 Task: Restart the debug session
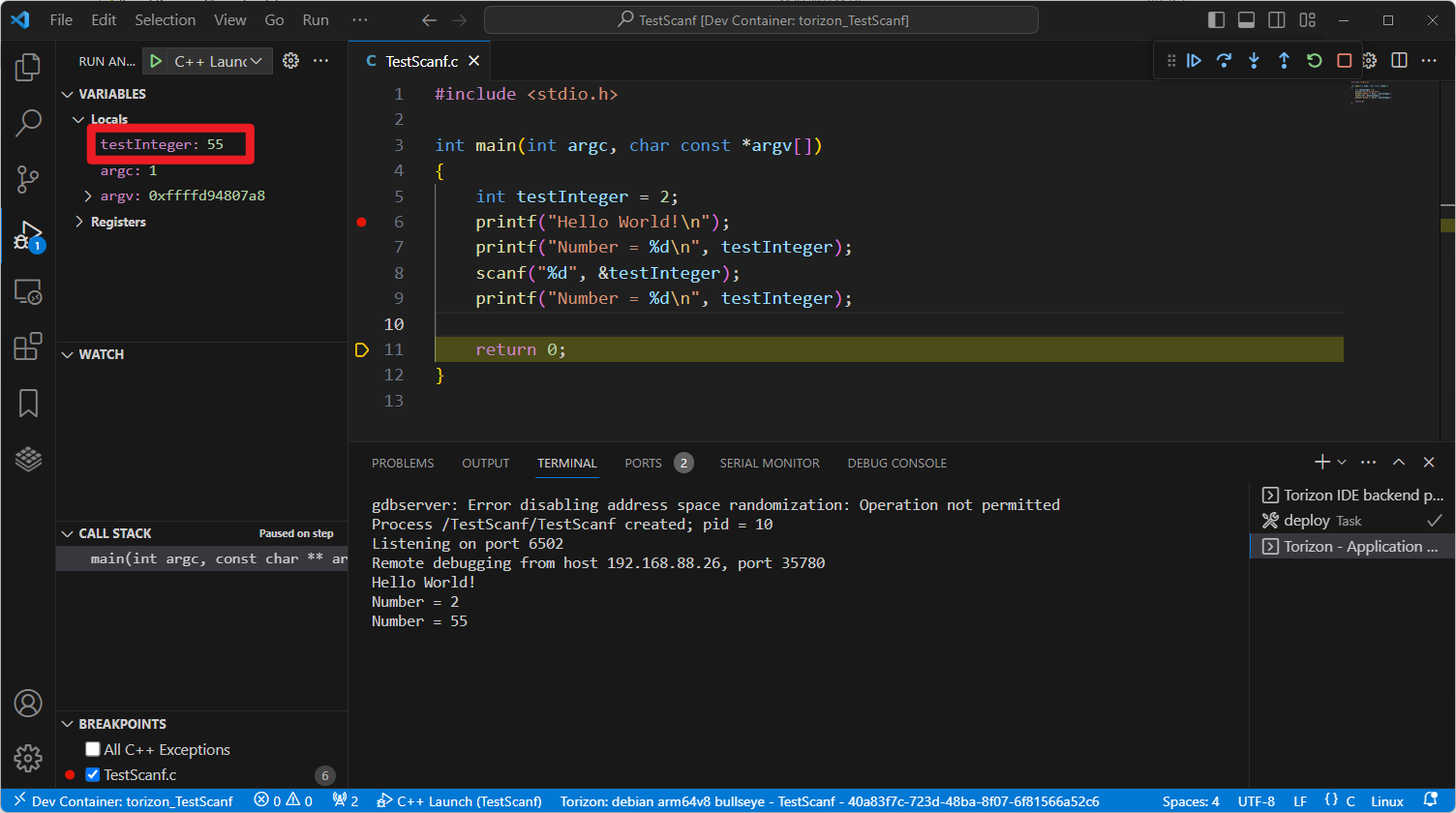pos(1314,60)
